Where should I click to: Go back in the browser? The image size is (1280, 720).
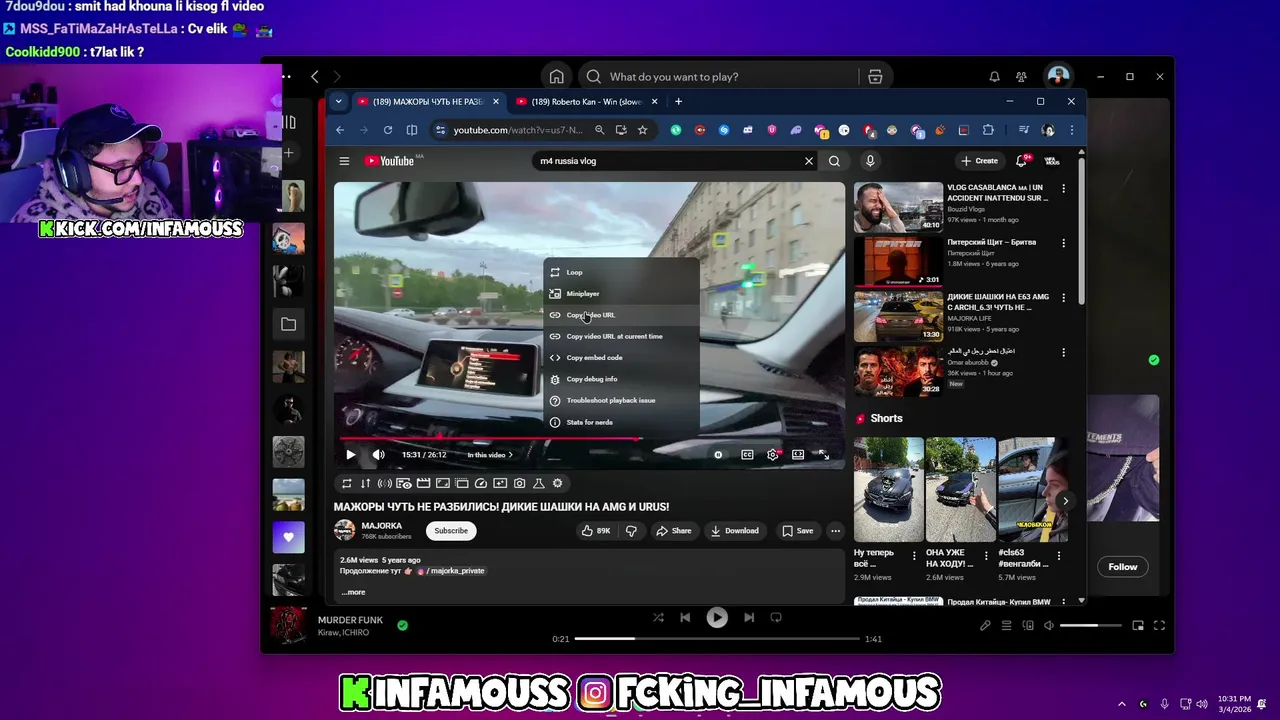coord(340,130)
